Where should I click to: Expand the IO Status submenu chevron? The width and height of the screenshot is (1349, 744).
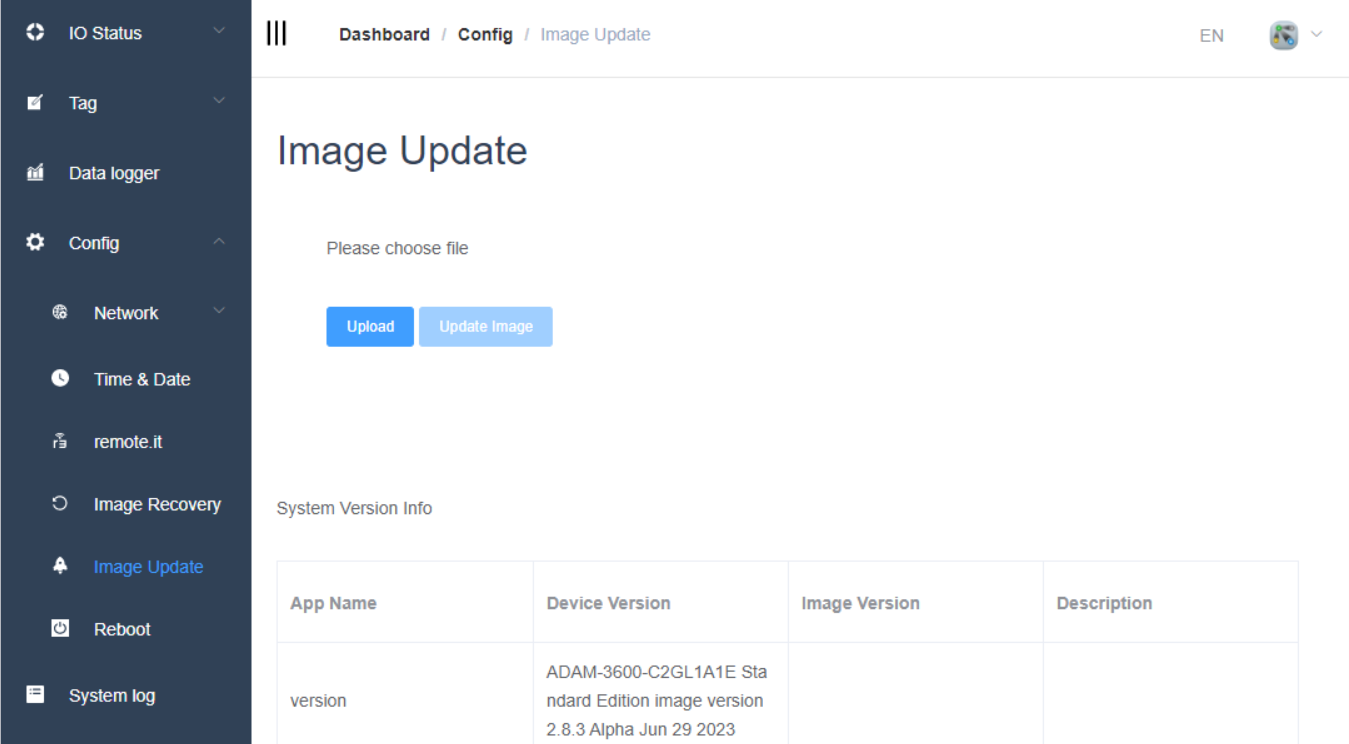coord(219,32)
